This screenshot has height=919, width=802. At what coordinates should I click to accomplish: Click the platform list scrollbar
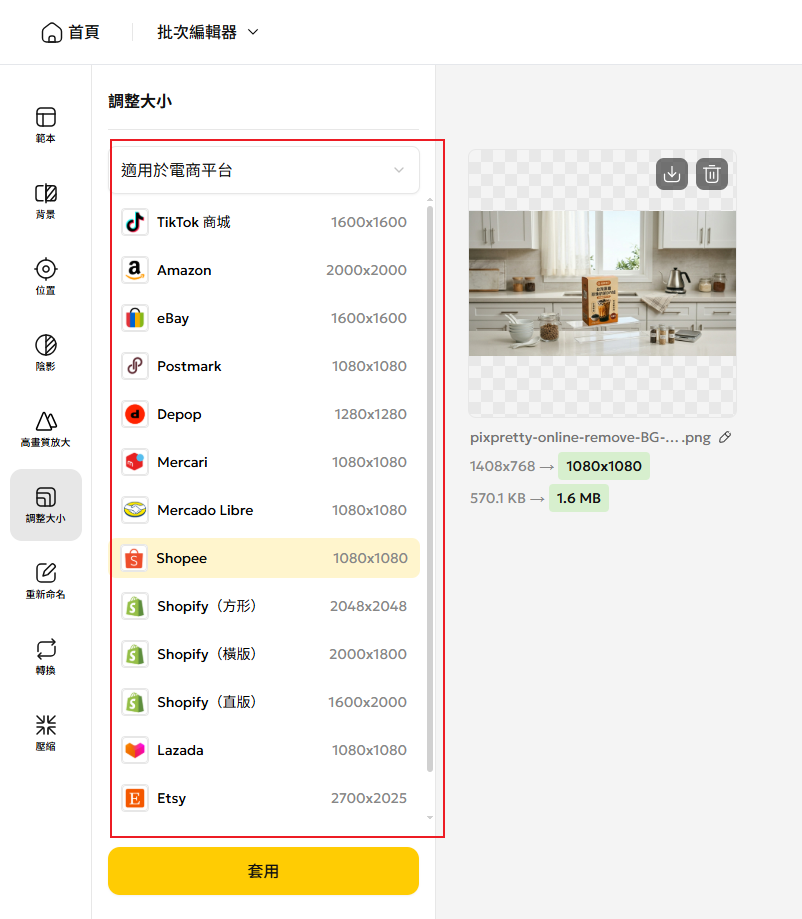pos(430,488)
